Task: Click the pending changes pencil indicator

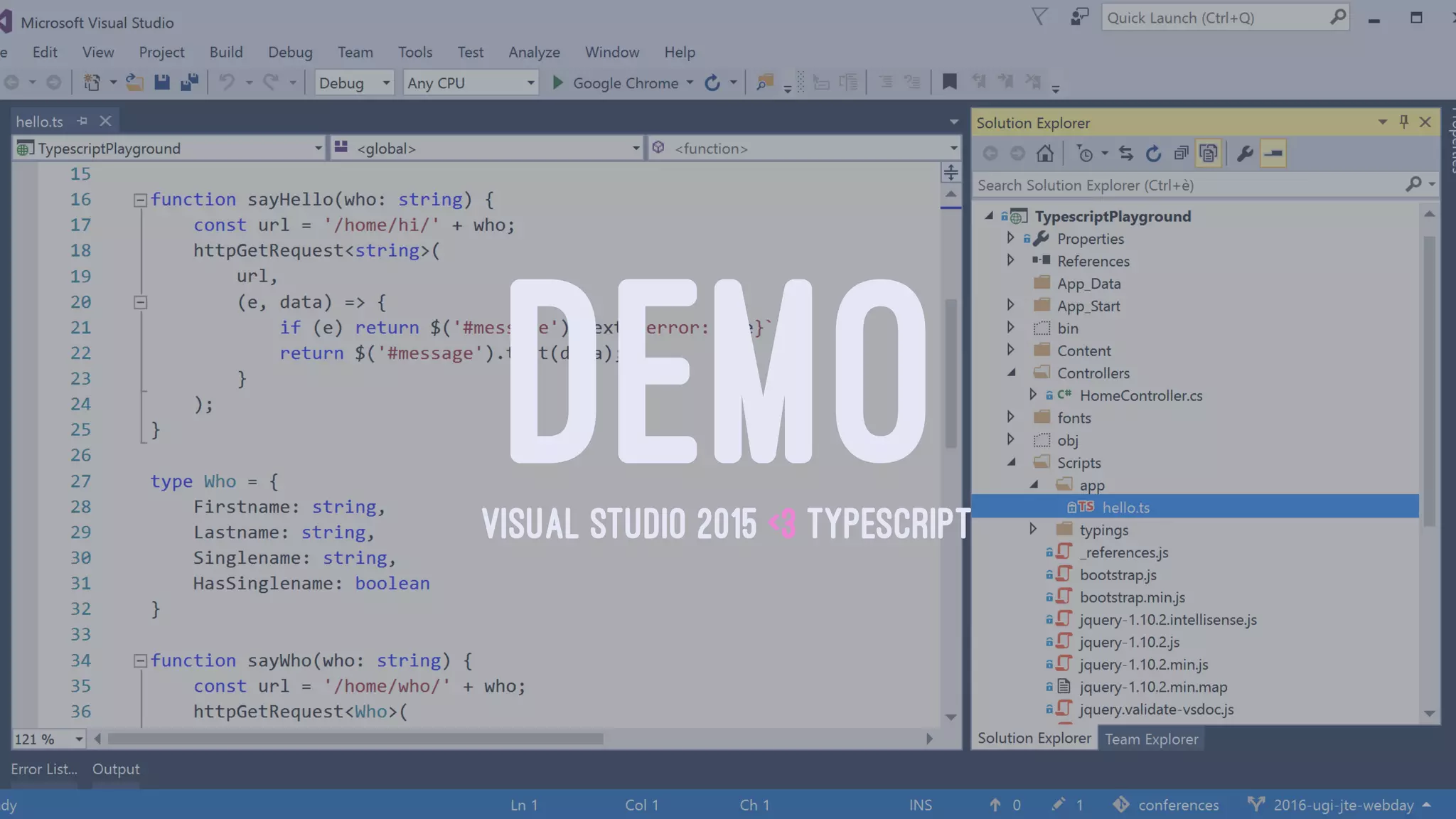Action: click(1059, 804)
